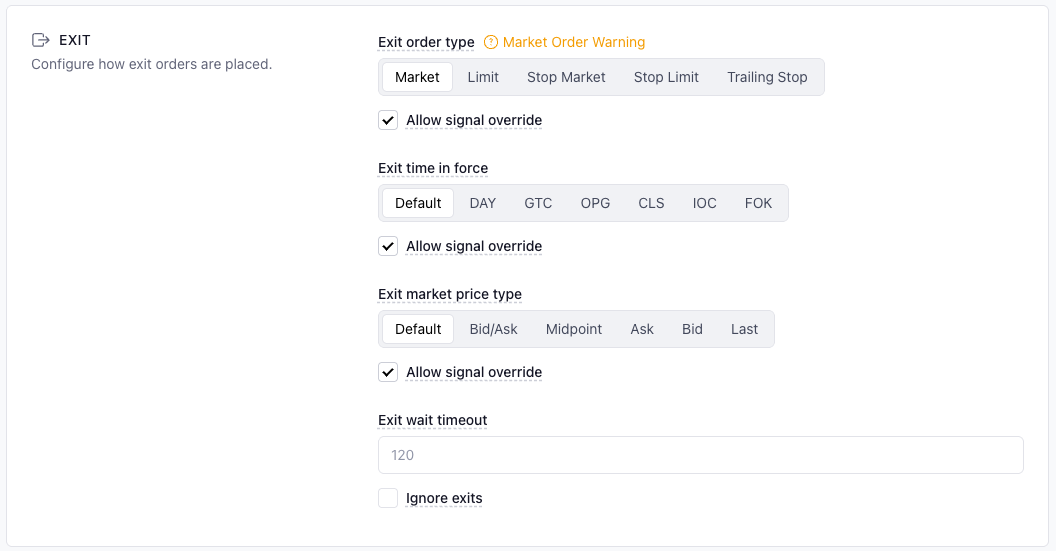Set exit market price type to Midpoint
The height and width of the screenshot is (551, 1056).
(x=574, y=329)
